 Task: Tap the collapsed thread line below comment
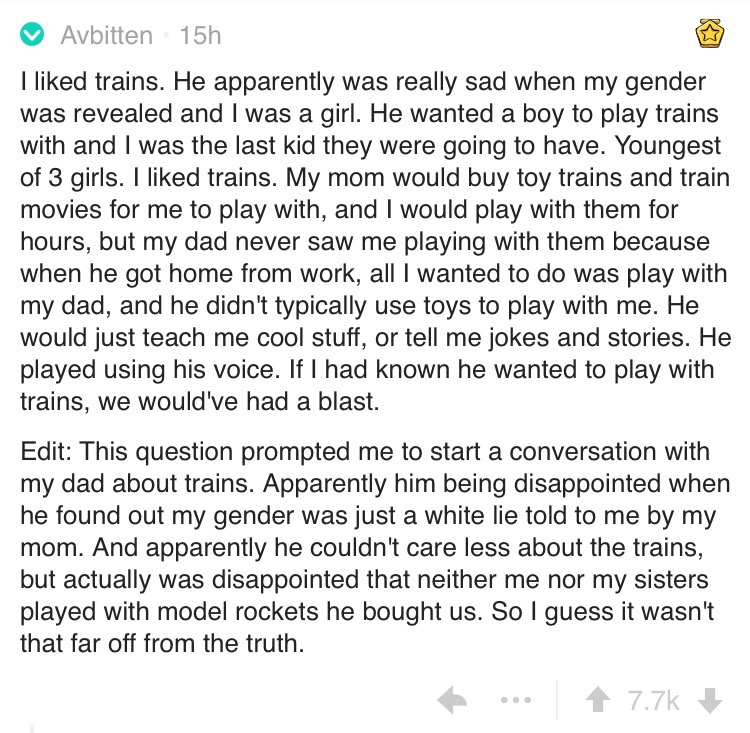pos(32,728)
